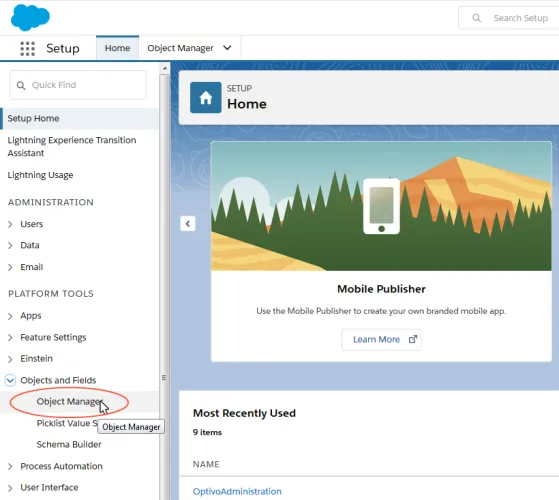Collapse the Objects and Fields section

click(10, 380)
